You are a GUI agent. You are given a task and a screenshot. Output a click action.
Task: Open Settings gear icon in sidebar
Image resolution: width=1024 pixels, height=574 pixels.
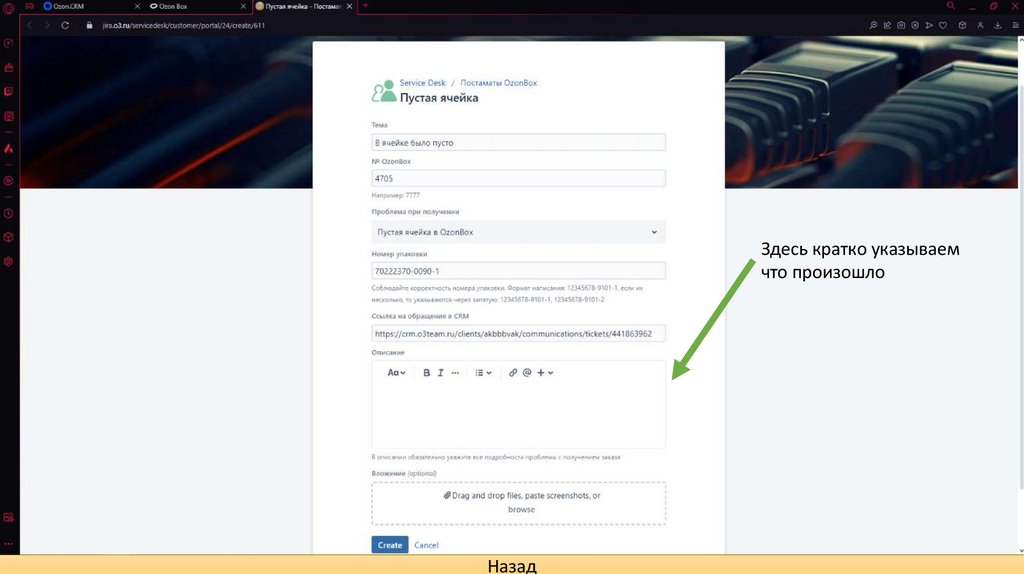click(8, 261)
